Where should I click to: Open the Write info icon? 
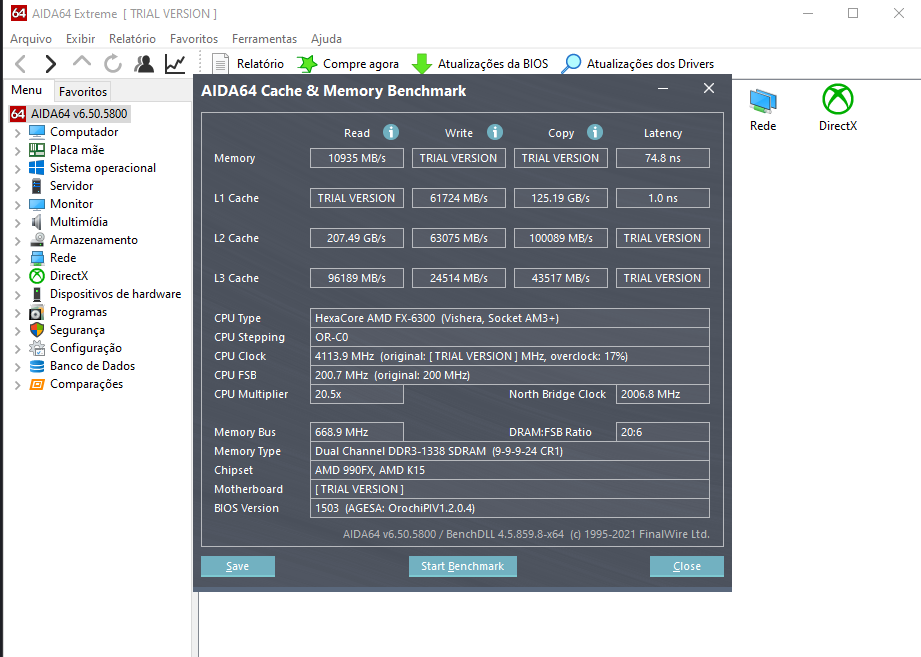click(495, 132)
